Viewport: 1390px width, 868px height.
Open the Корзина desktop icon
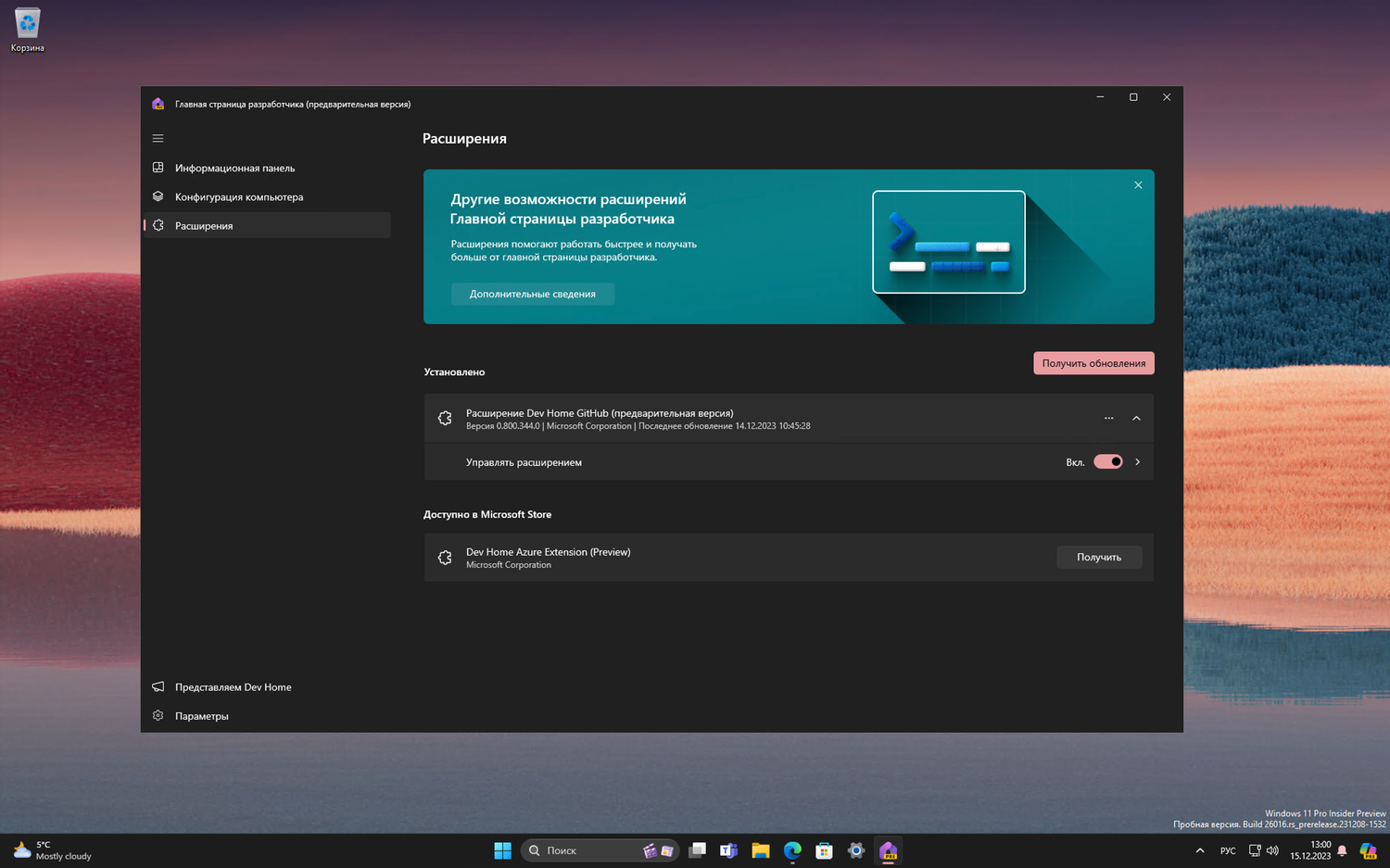pyautogui.click(x=28, y=30)
